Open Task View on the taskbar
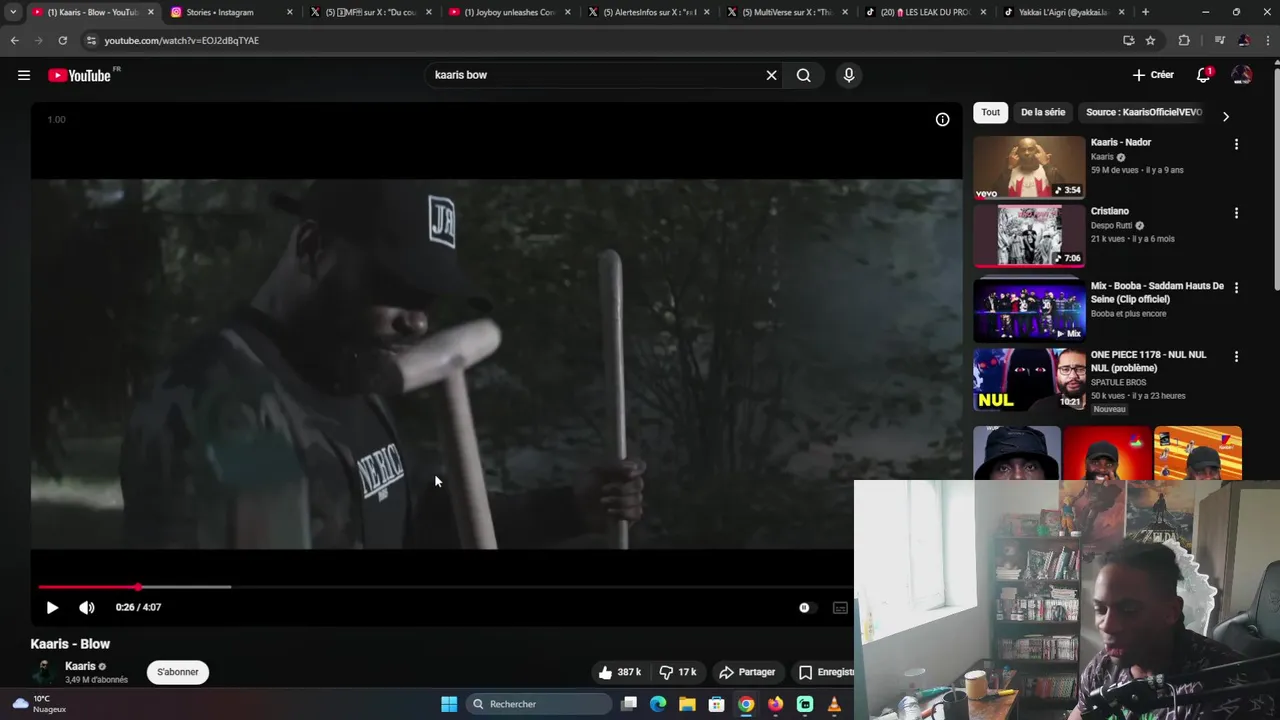The width and height of the screenshot is (1280, 720). click(x=629, y=704)
